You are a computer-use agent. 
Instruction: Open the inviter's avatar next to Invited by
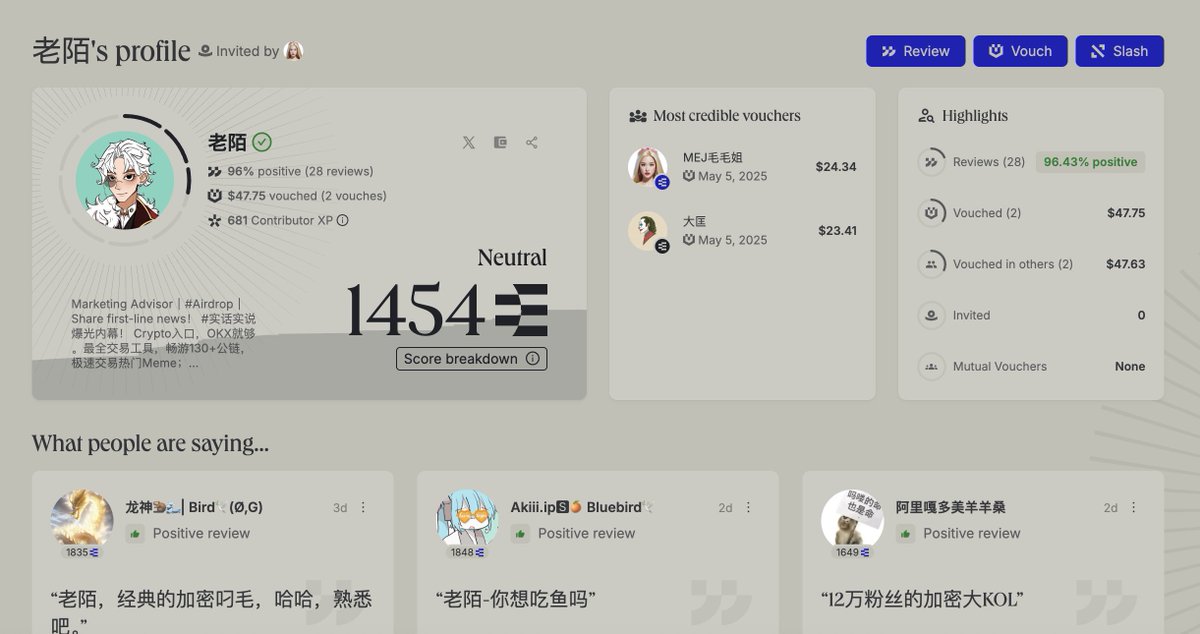tap(293, 51)
